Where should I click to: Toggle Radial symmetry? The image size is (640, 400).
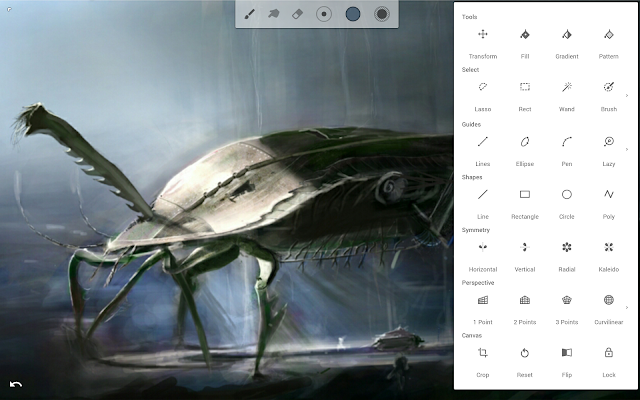pos(567,247)
